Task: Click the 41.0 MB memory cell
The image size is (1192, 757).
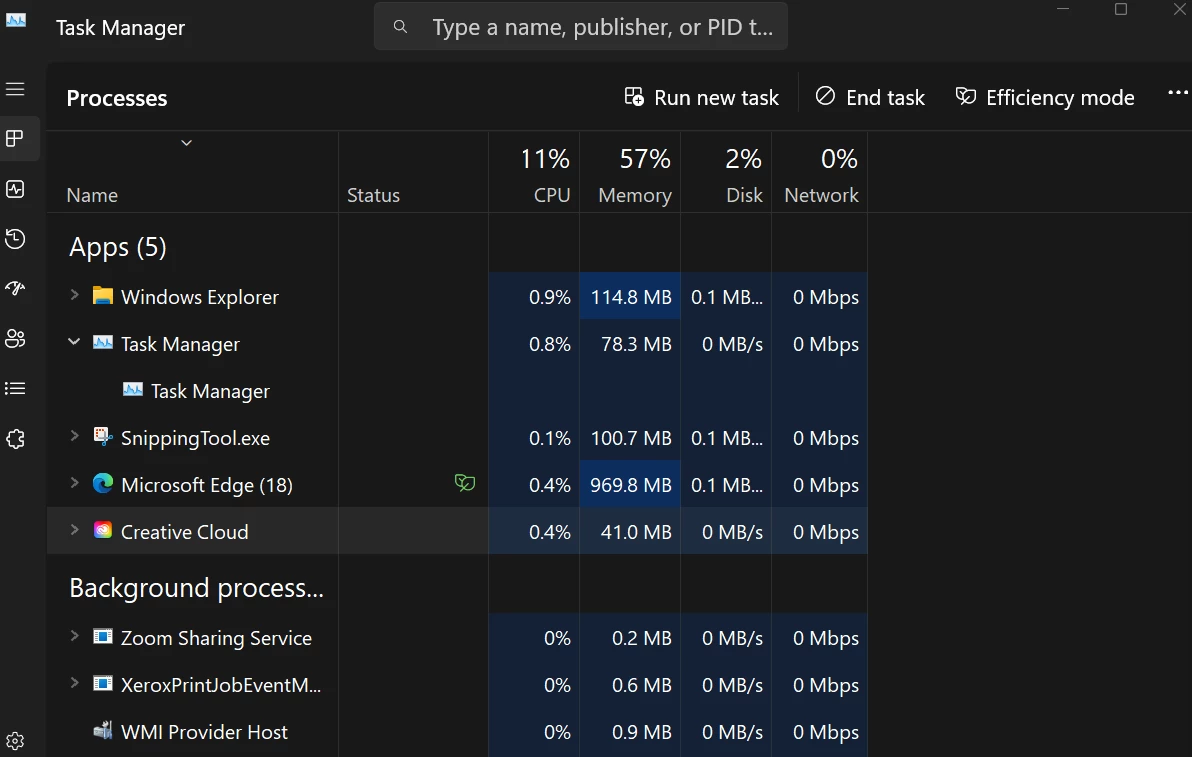Action: point(630,531)
